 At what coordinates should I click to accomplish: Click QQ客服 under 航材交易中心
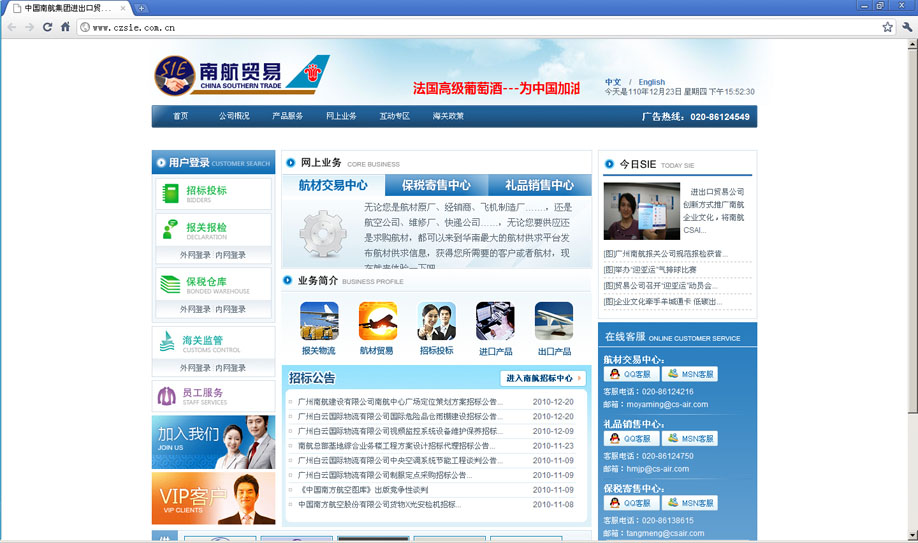[x=631, y=374]
